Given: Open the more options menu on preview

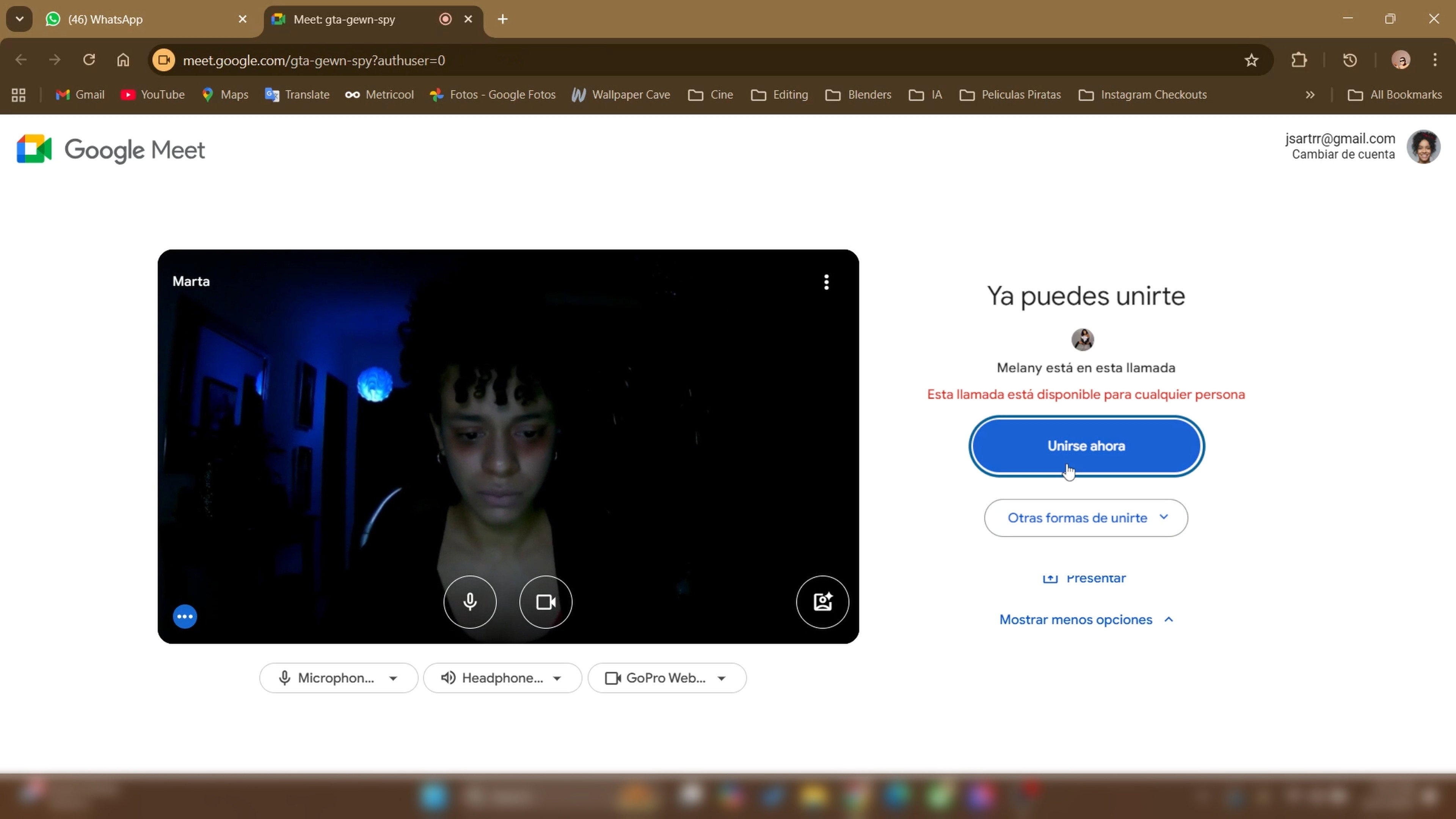Looking at the screenshot, I should [x=185, y=616].
